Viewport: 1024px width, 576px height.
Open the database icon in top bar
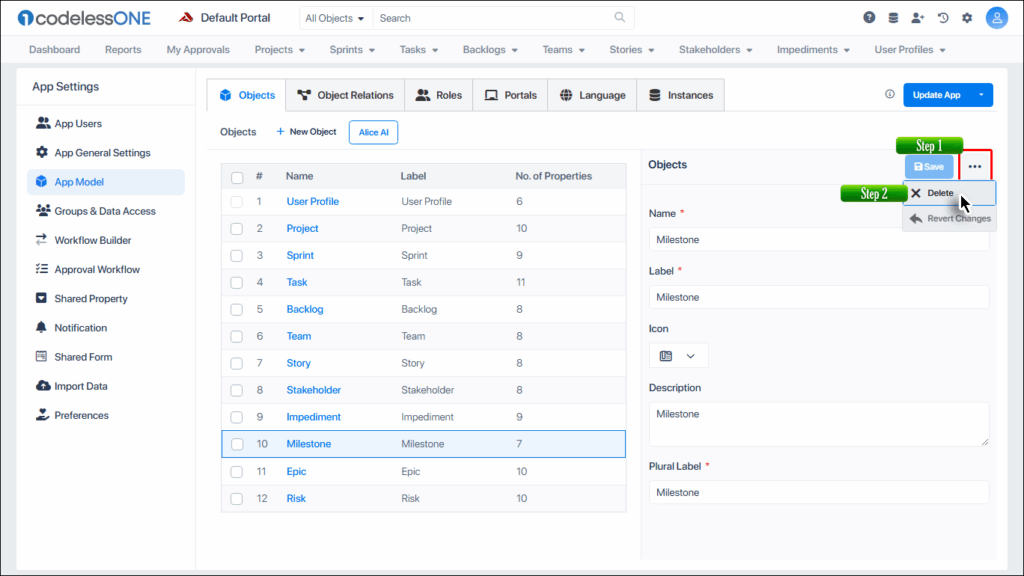point(893,18)
